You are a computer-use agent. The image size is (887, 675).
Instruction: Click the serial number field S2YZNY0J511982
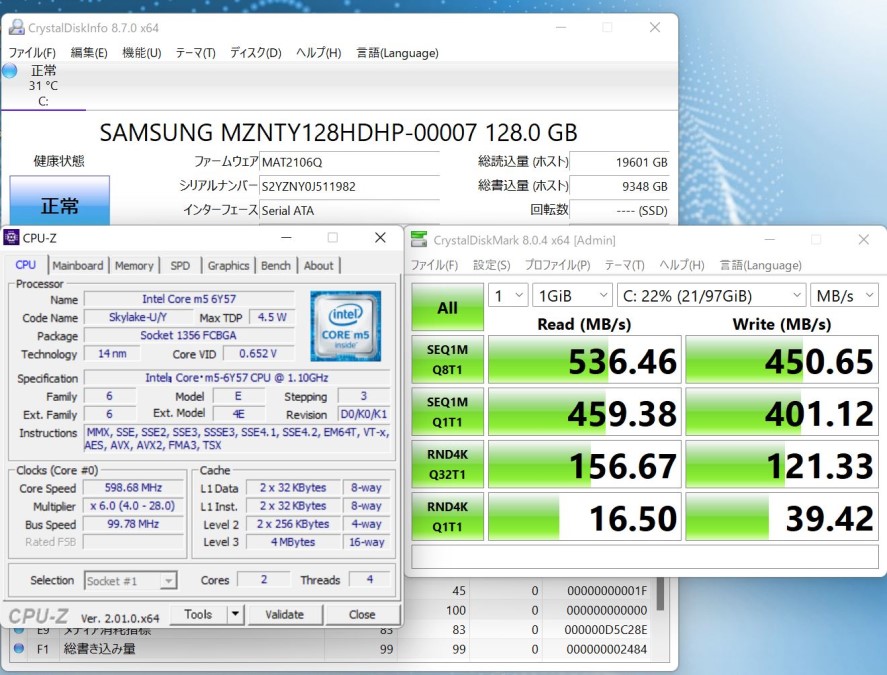pos(349,186)
